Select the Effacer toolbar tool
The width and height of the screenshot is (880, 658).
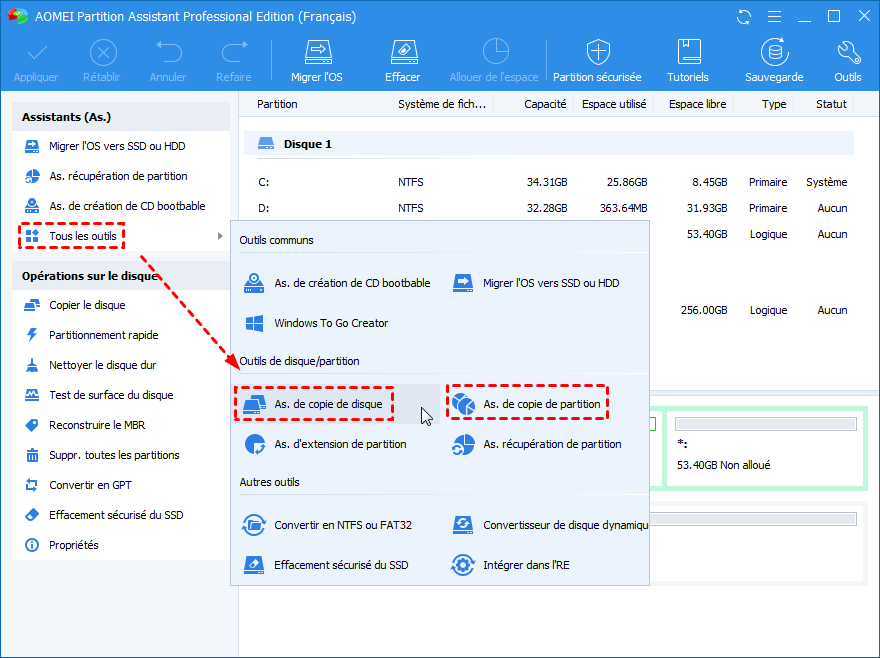coord(403,62)
